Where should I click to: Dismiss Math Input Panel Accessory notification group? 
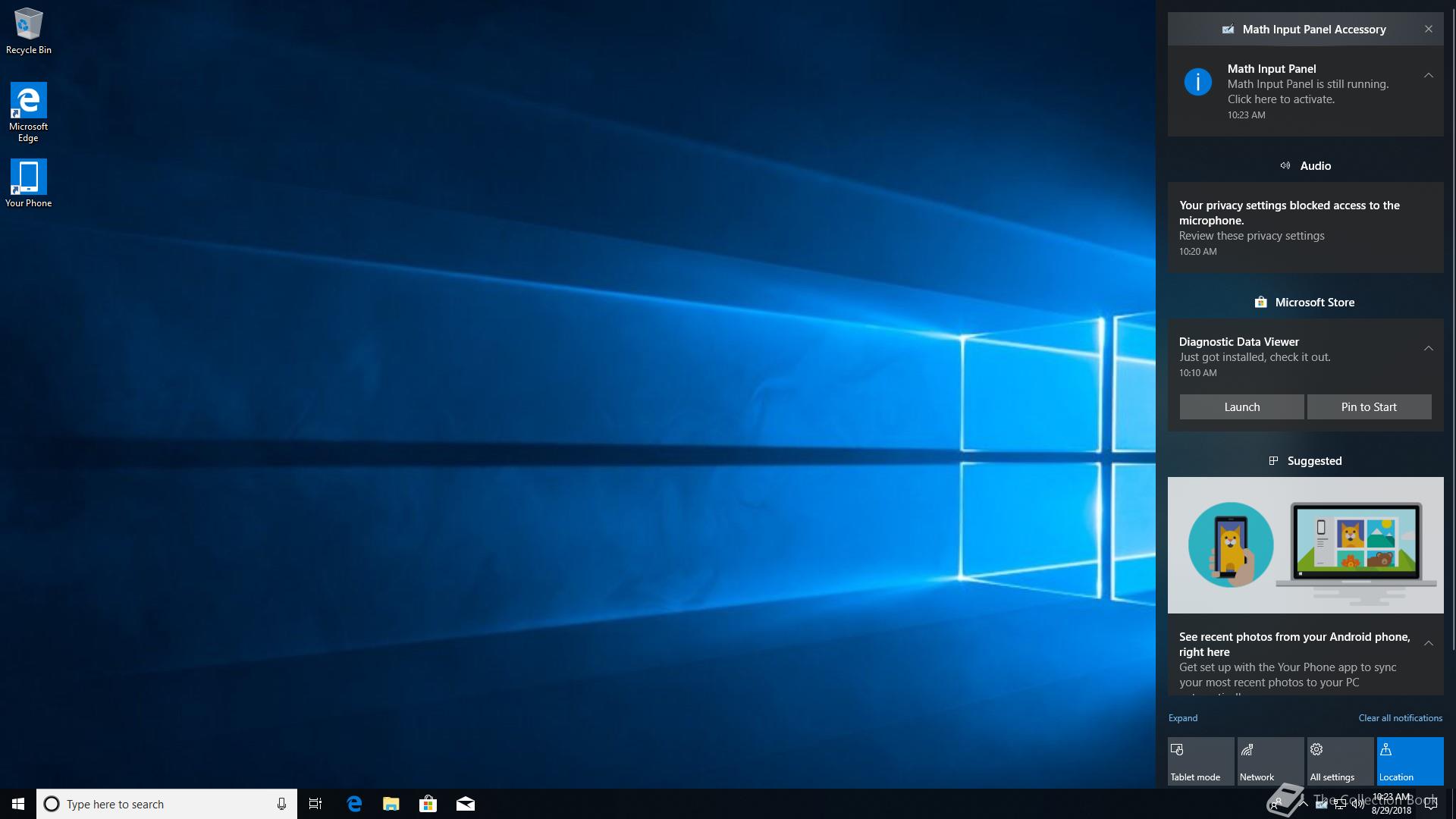(x=1429, y=29)
